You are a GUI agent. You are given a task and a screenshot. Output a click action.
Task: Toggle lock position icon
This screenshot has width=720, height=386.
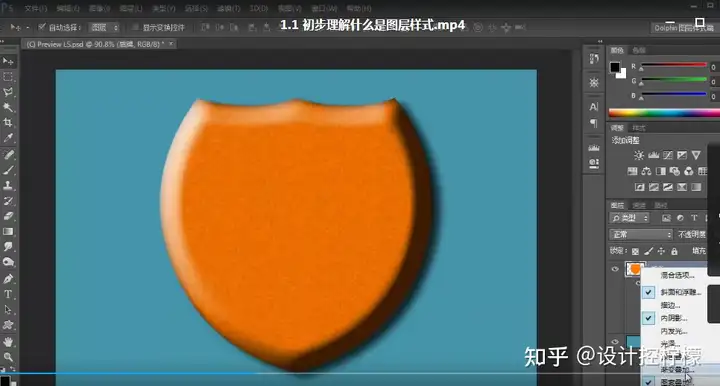point(661,251)
